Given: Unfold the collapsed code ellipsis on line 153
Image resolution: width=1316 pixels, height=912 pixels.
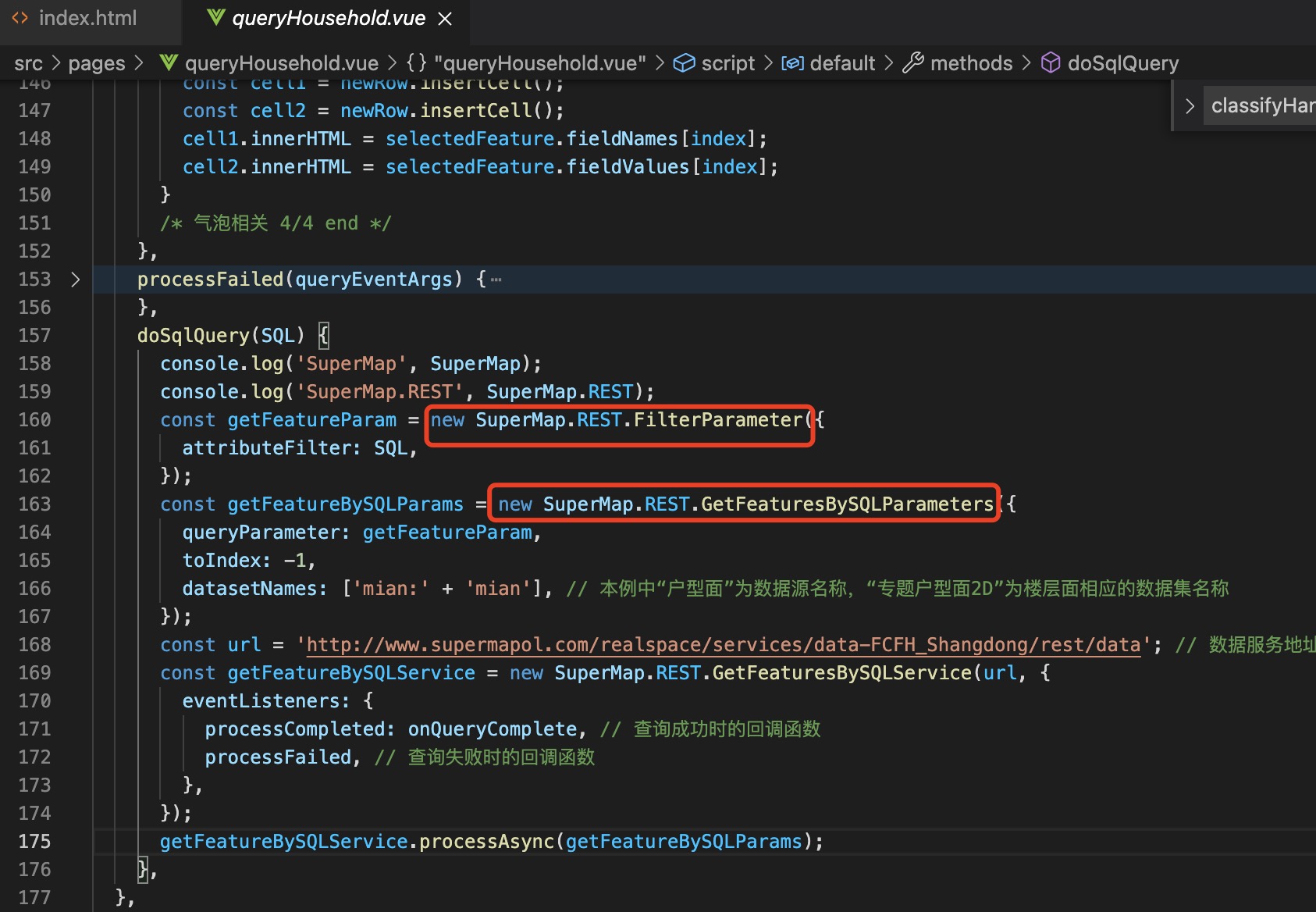Looking at the screenshot, I should (496, 280).
